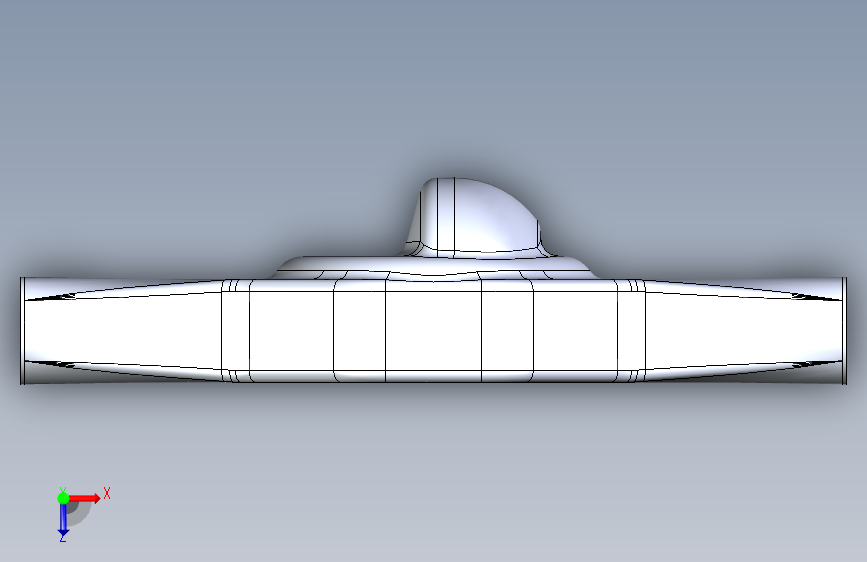Click the red X axis arrow of the triad
The width and height of the screenshot is (867, 562).
click(x=84, y=498)
